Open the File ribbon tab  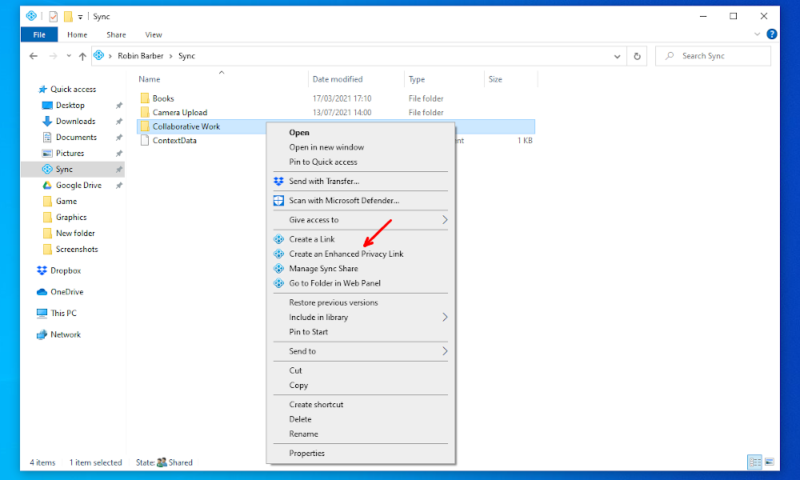pyautogui.click(x=39, y=35)
